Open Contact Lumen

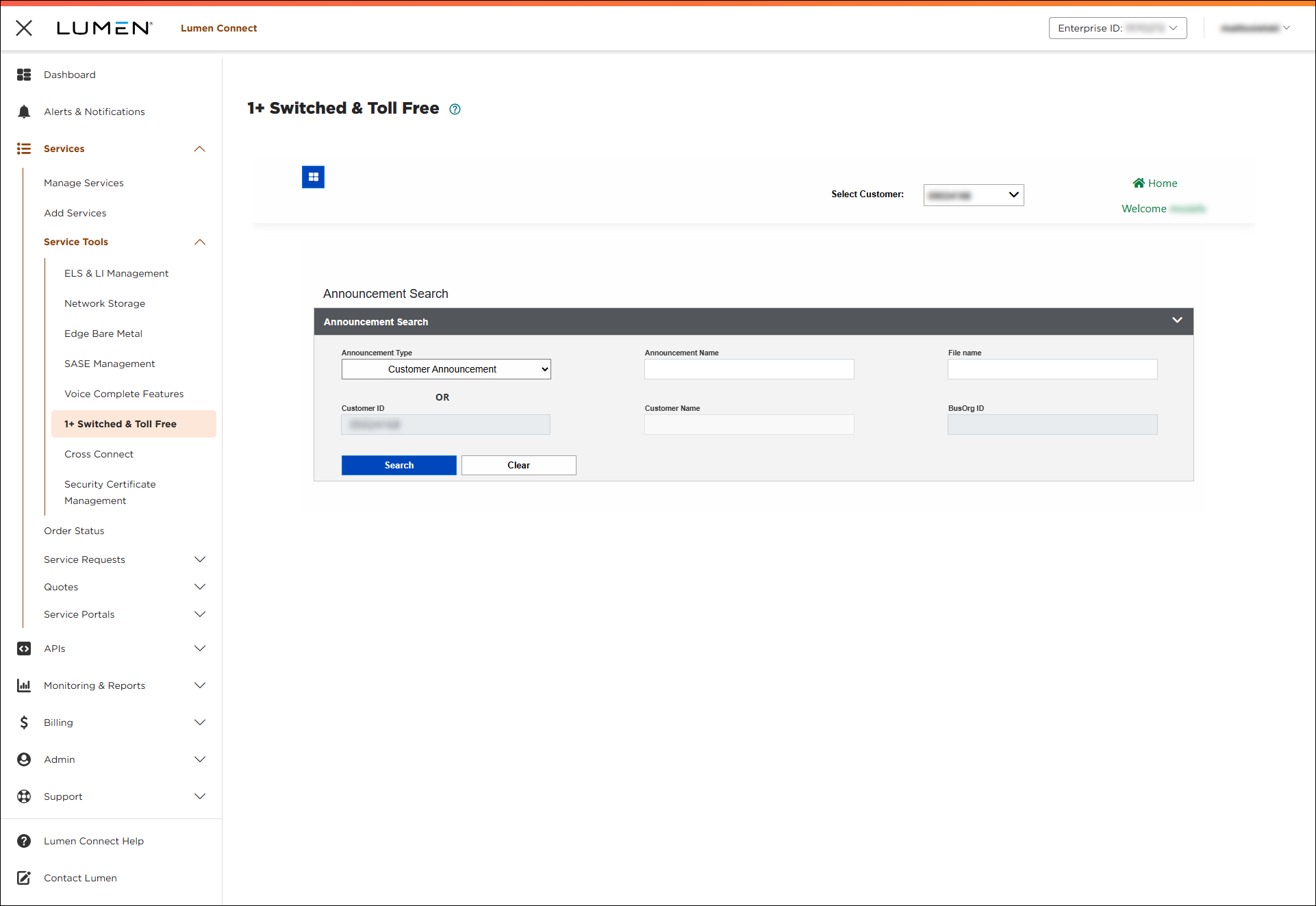(80, 878)
